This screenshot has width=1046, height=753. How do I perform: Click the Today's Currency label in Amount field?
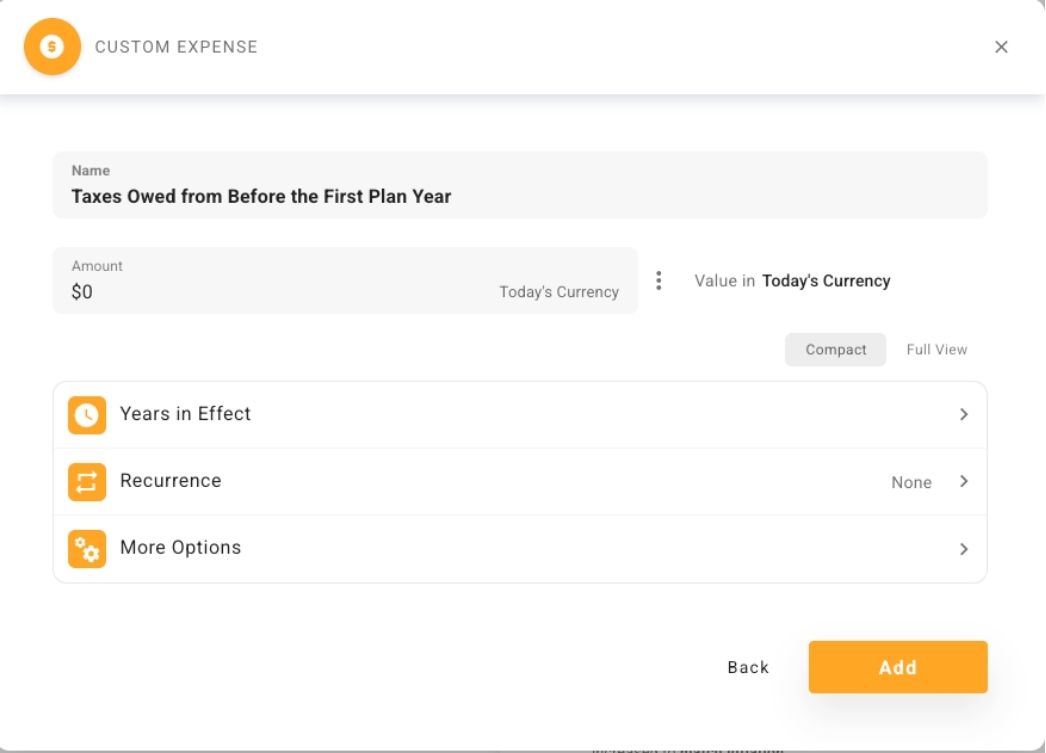point(559,291)
